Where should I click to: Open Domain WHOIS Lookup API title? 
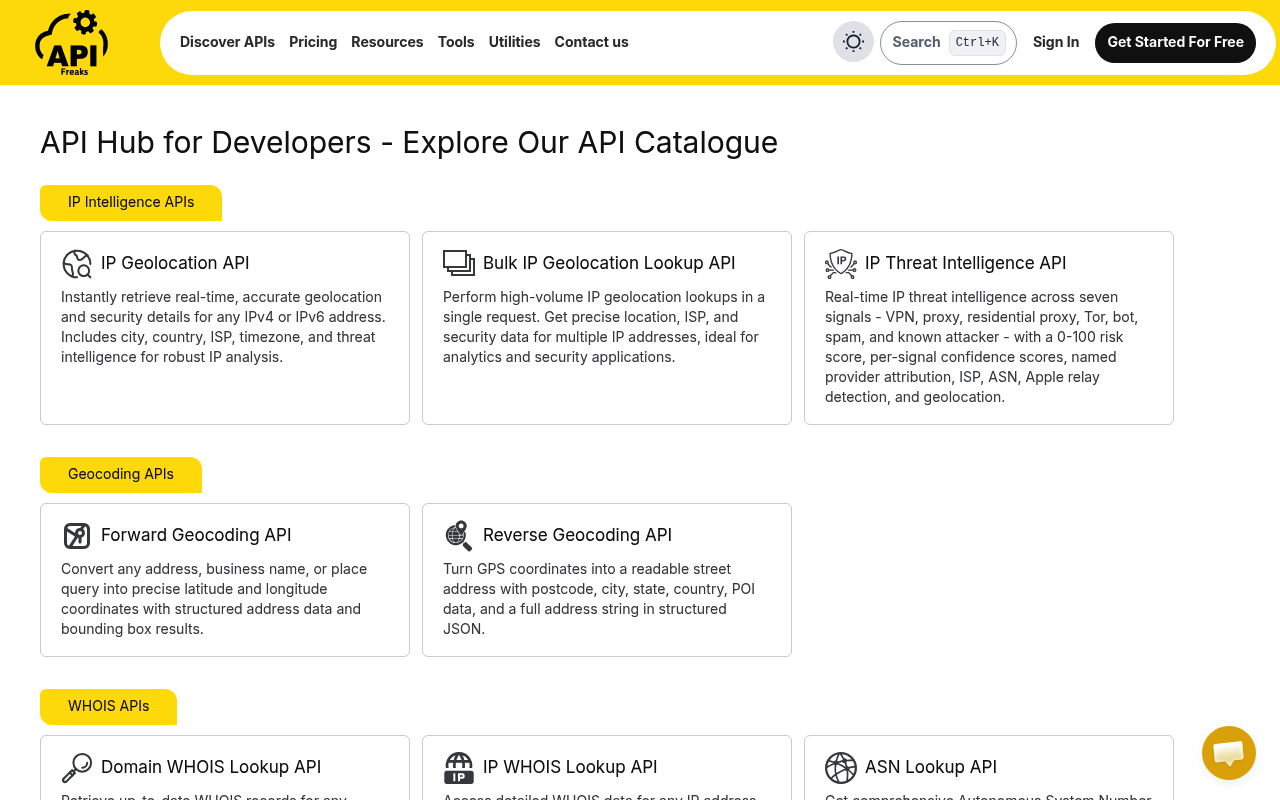211,767
